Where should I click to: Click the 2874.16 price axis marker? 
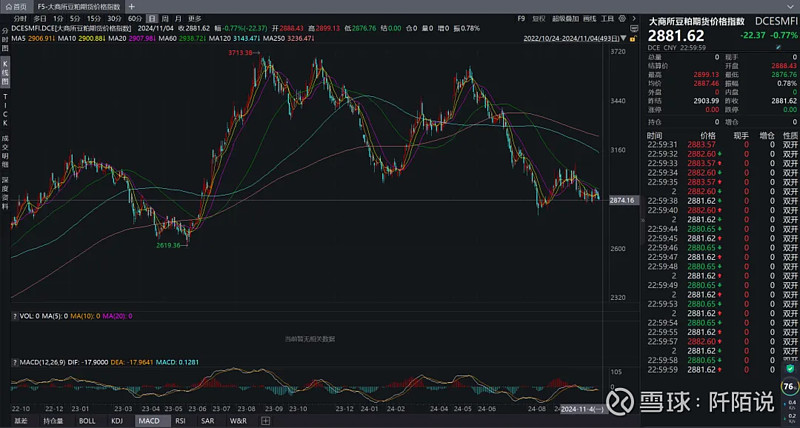point(623,200)
